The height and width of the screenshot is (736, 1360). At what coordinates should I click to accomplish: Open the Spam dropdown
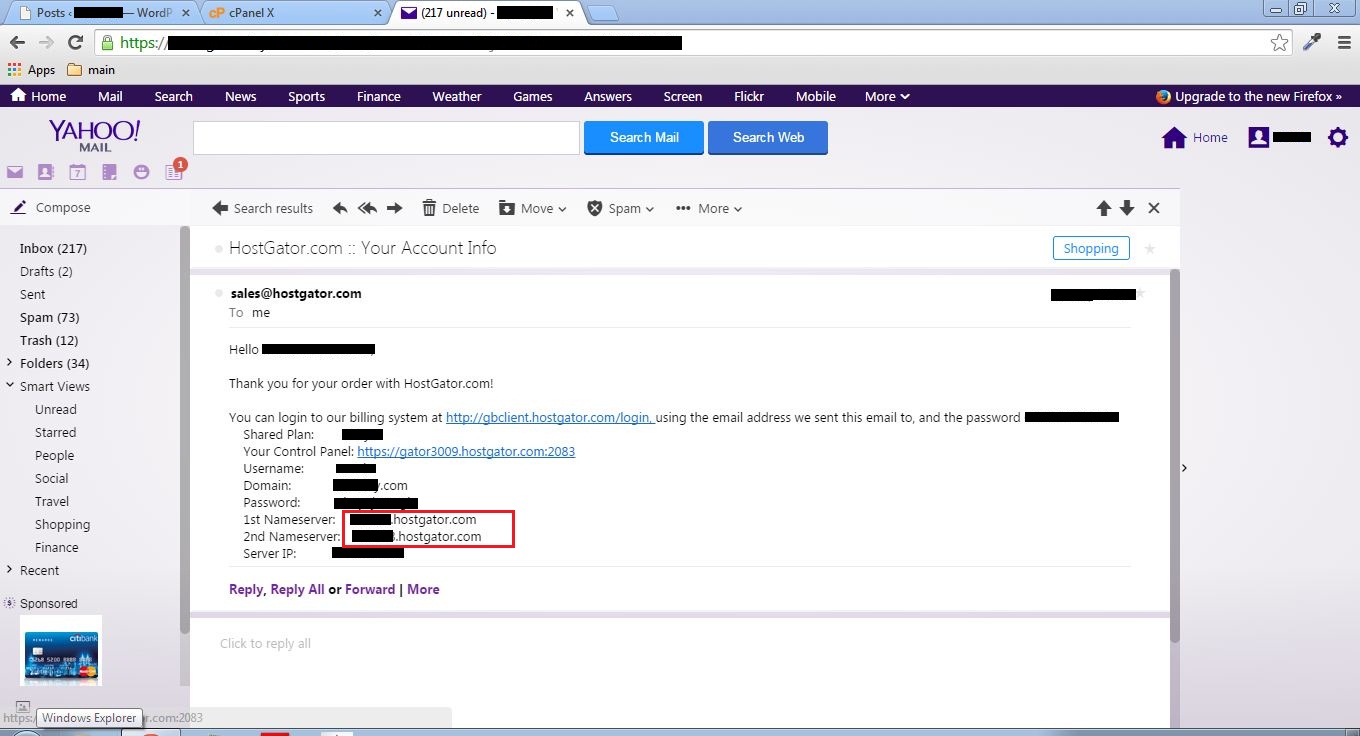[620, 208]
